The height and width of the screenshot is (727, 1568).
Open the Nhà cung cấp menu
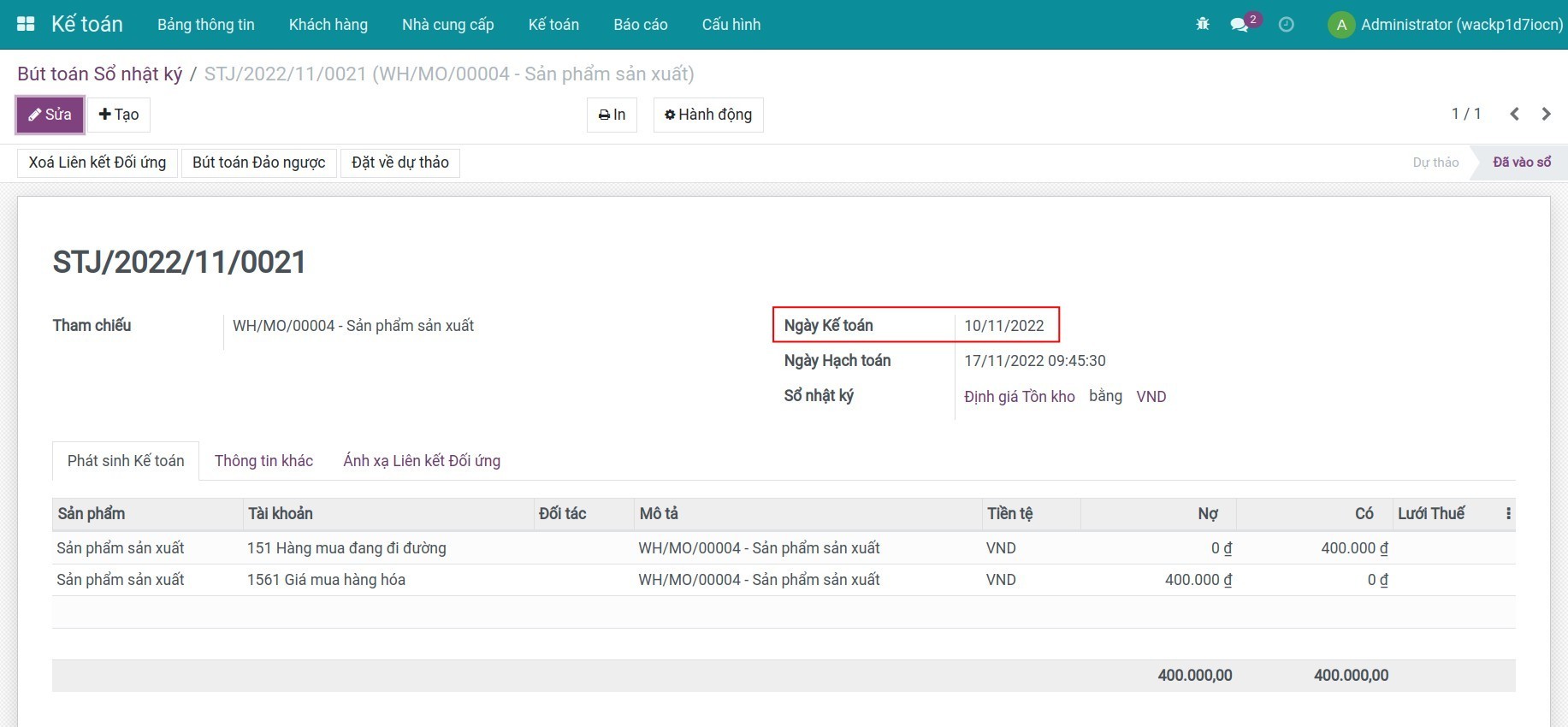pos(447,25)
